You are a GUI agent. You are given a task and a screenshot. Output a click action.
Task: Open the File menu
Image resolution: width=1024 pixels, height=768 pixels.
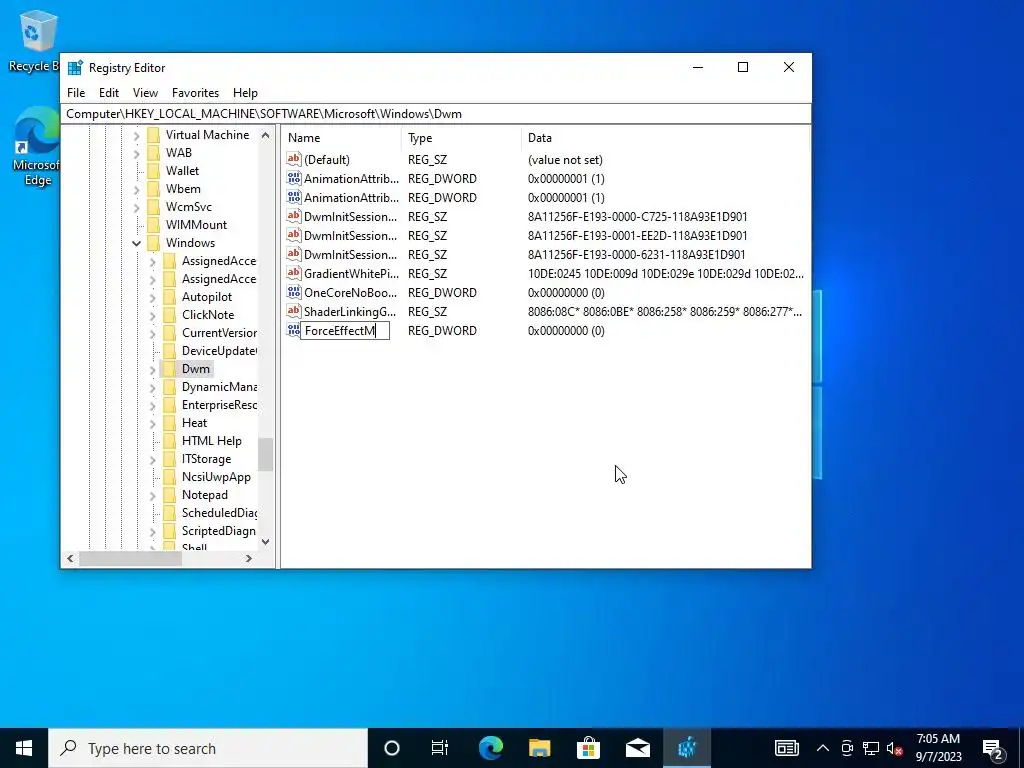tap(76, 93)
